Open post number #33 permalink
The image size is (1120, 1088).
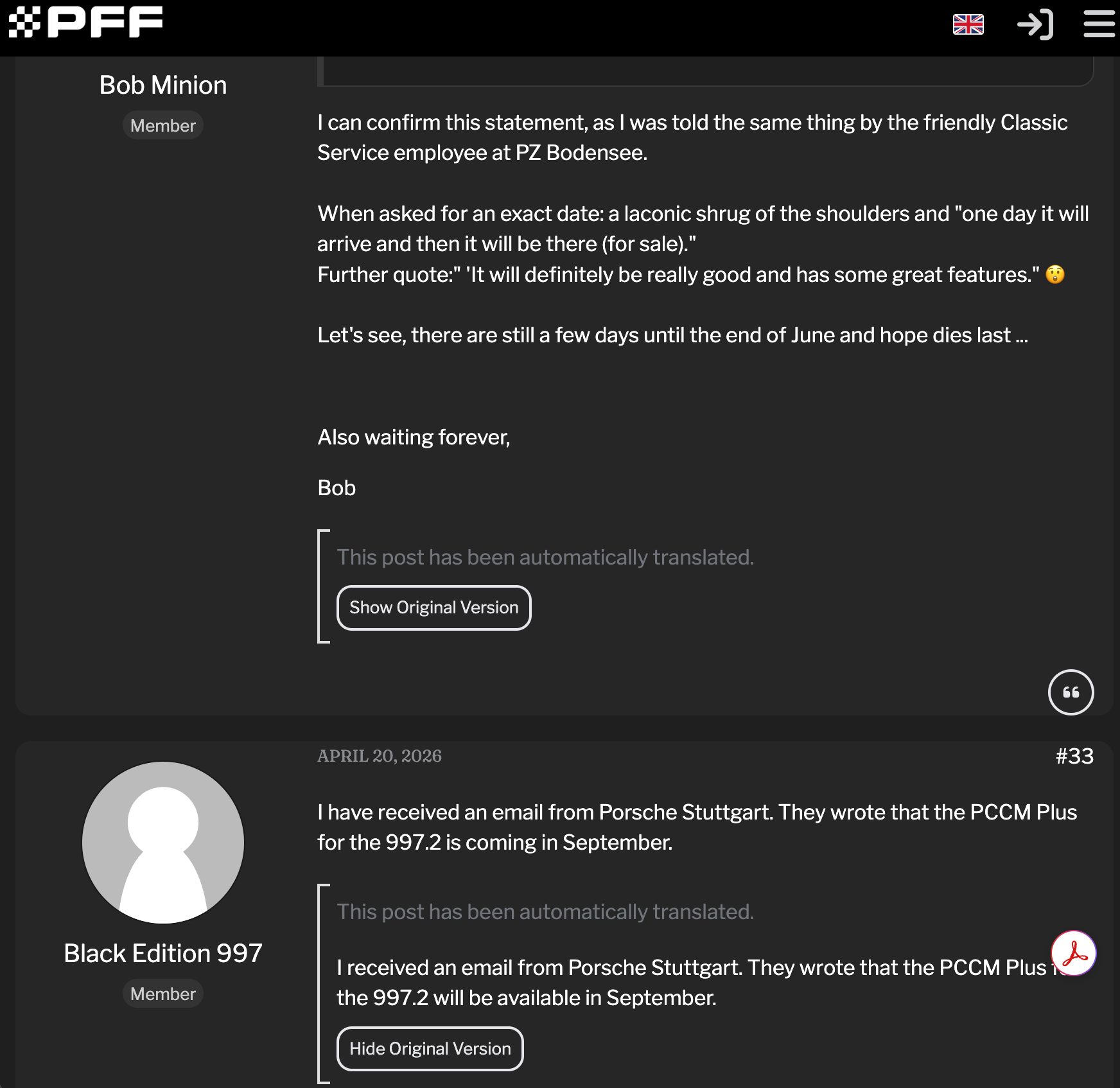pos(1074,756)
